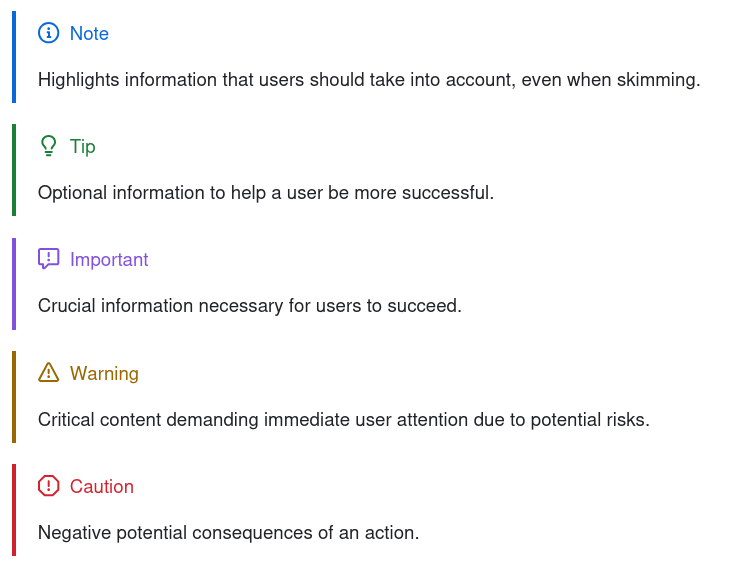Click the purple bar beside Important
Screen dimensions: 734x573
[x=14, y=284]
